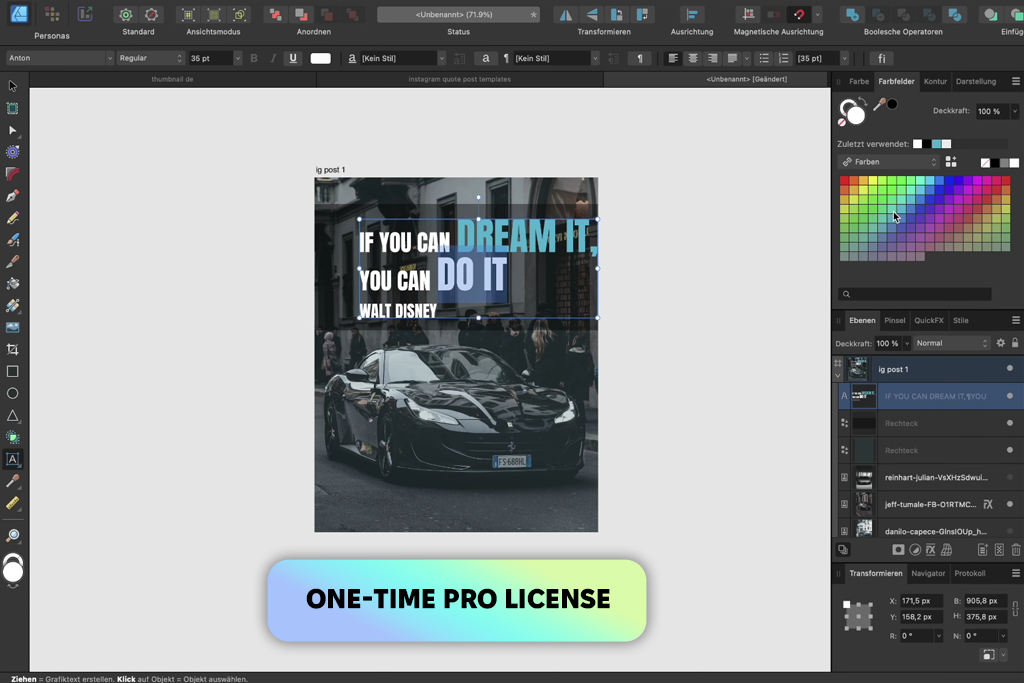Switch to the QuickFX tab
The image size is (1024, 683).
tap(929, 321)
